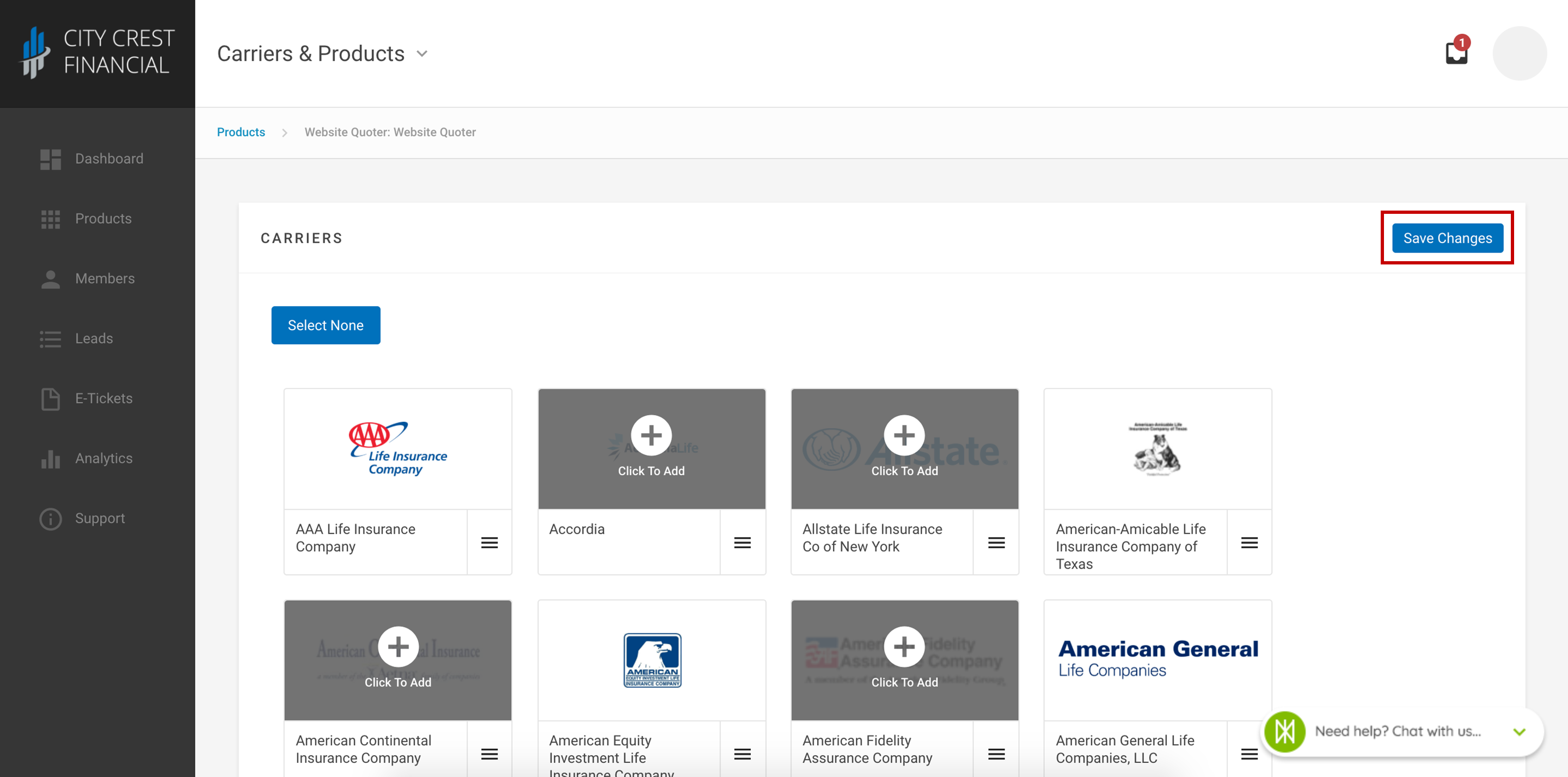
Task: Expand the Carriers & Products dropdown chevron
Action: tap(422, 54)
